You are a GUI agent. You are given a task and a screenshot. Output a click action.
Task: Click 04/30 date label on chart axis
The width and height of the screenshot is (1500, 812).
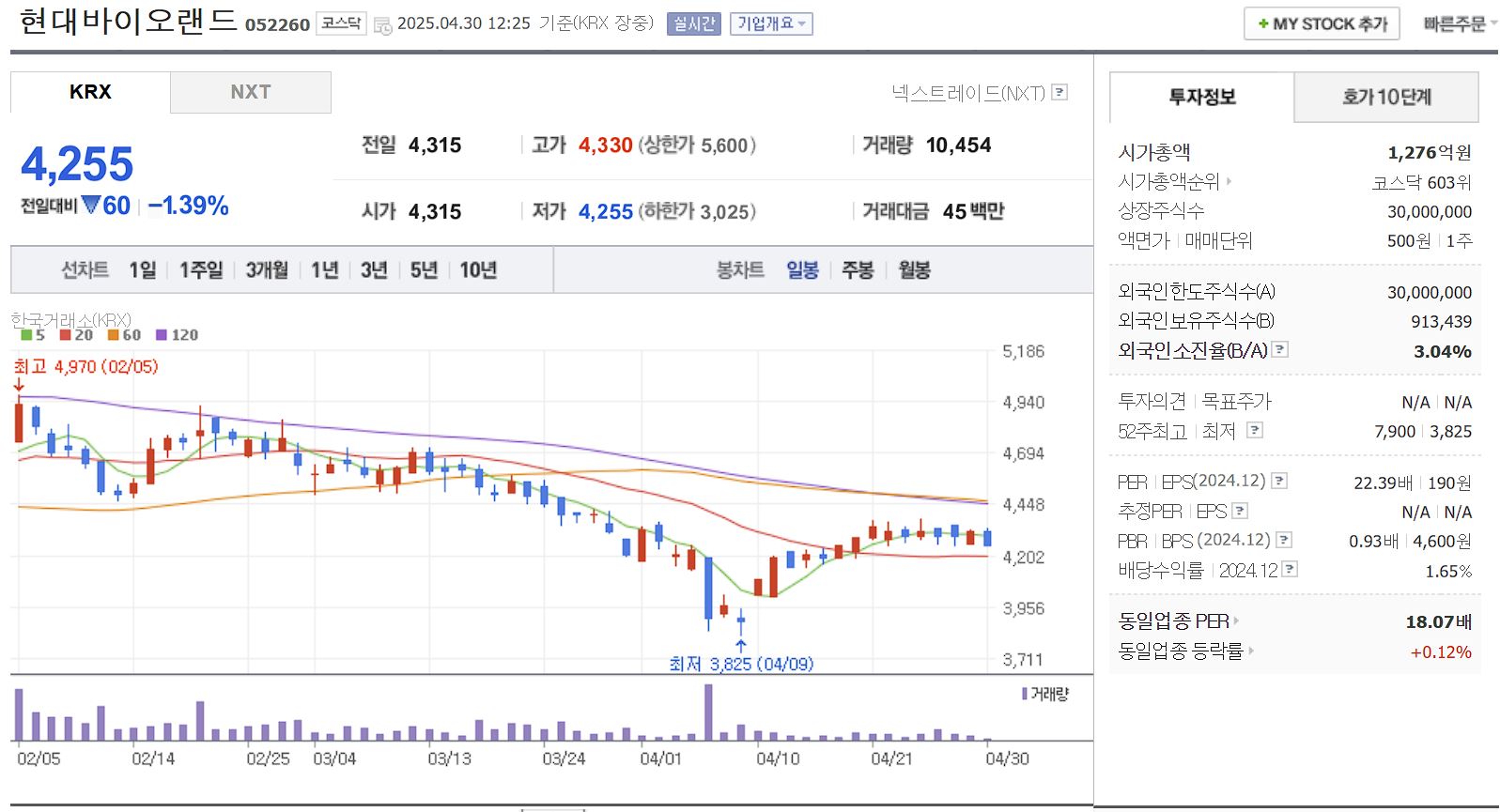pyautogui.click(x=1007, y=758)
